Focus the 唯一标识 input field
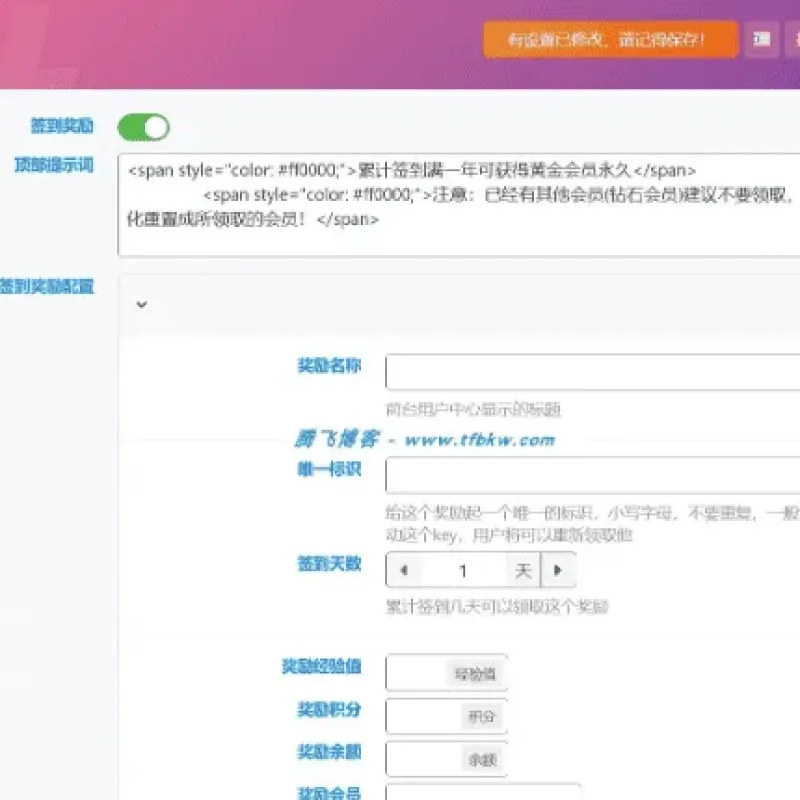The height and width of the screenshot is (800, 800). point(592,475)
